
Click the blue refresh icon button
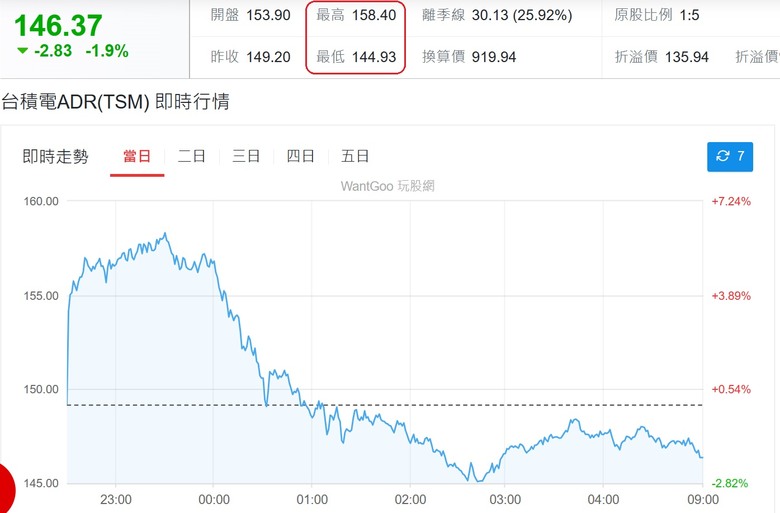(x=730, y=157)
